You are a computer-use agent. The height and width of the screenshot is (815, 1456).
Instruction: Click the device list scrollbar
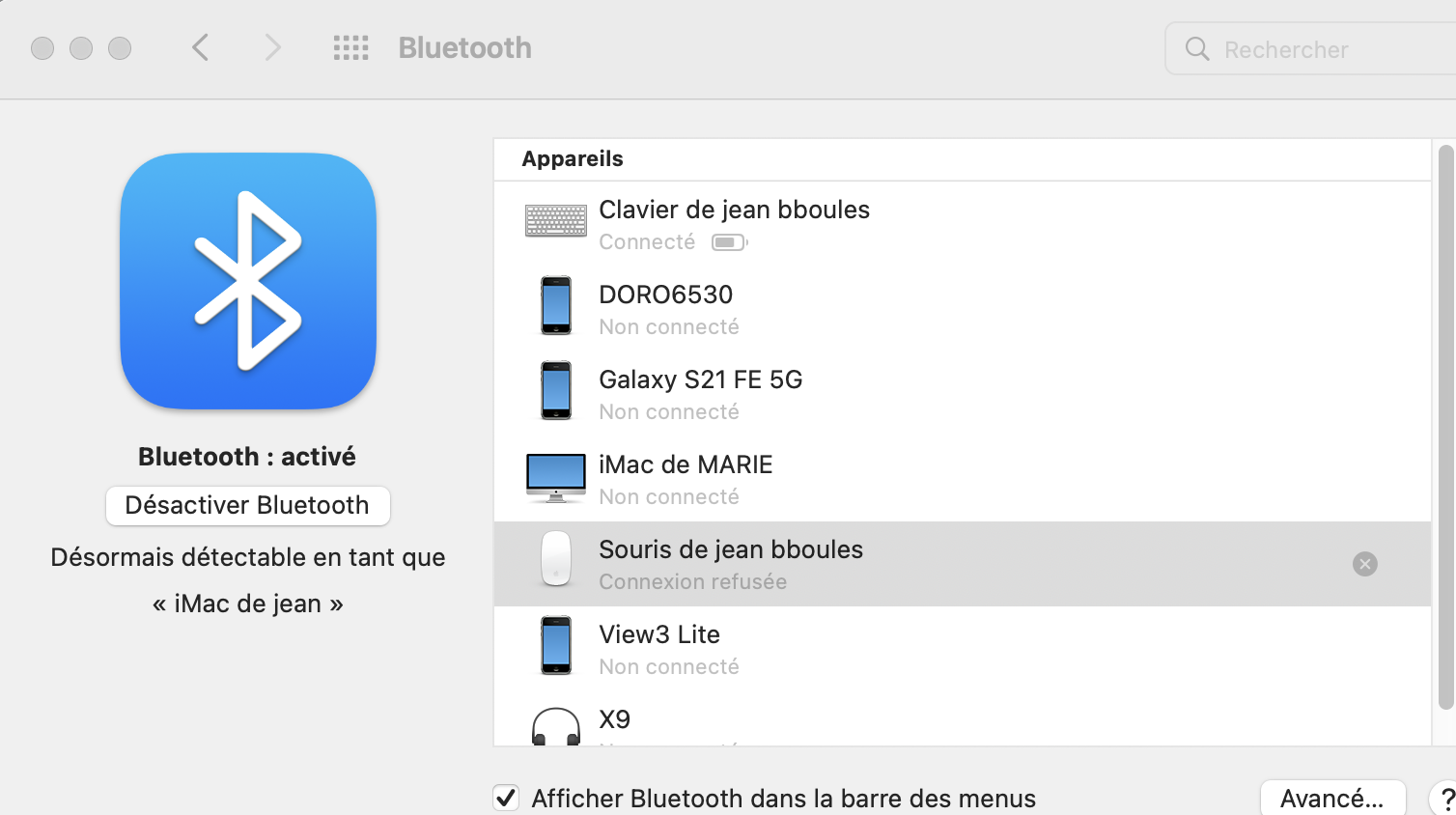coord(1444,425)
